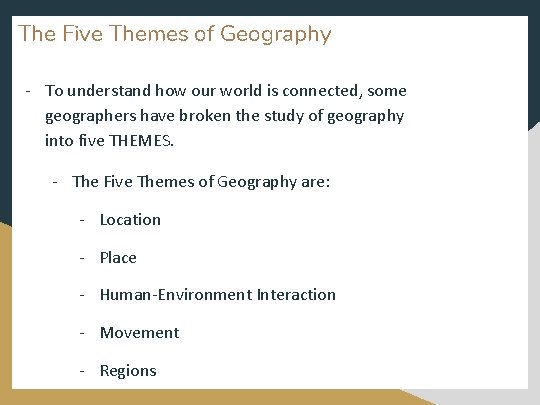The image size is (540, 405).
Task: Click the 'Place' bullet item
Action: (x=118, y=258)
